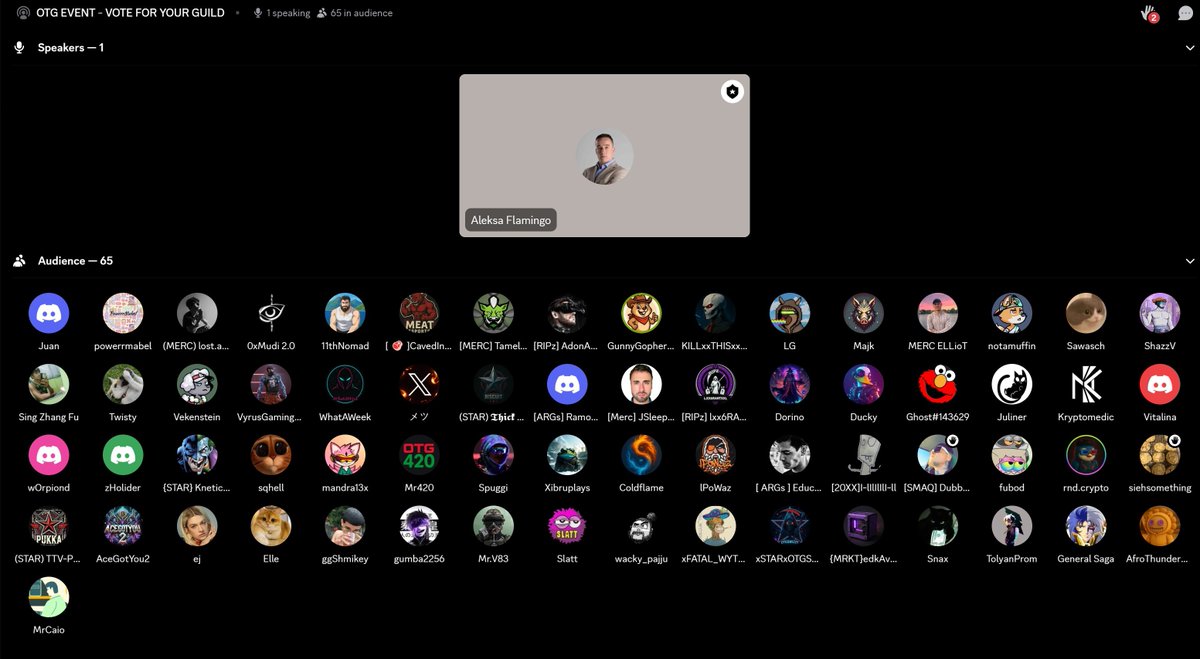The height and width of the screenshot is (659, 1200).
Task: Open Mr.V83 soldier avatar
Action: pyautogui.click(x=493, y=526)
